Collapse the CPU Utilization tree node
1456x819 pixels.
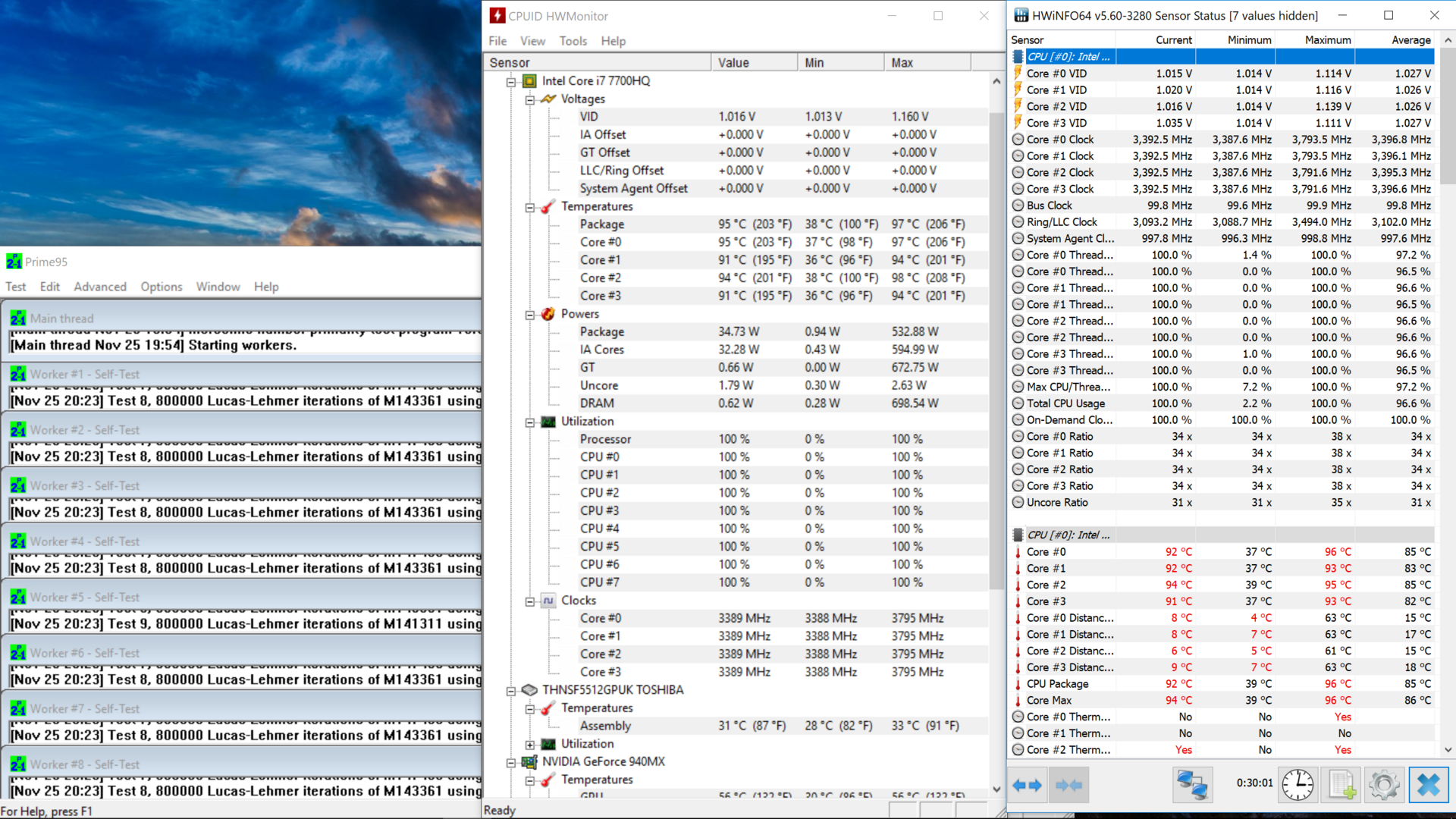pos(530,423)
